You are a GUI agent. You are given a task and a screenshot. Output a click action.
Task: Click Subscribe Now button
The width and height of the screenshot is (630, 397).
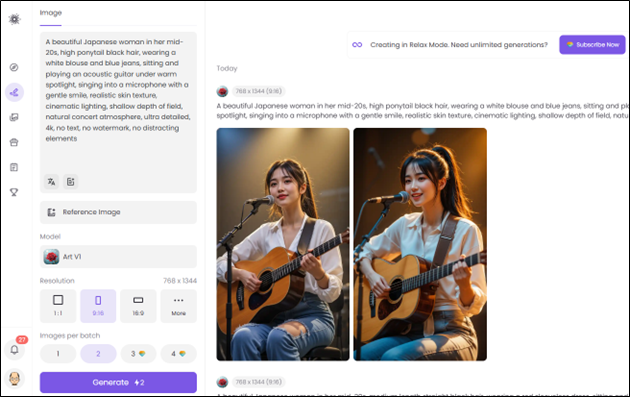click(x=592, y=45)
